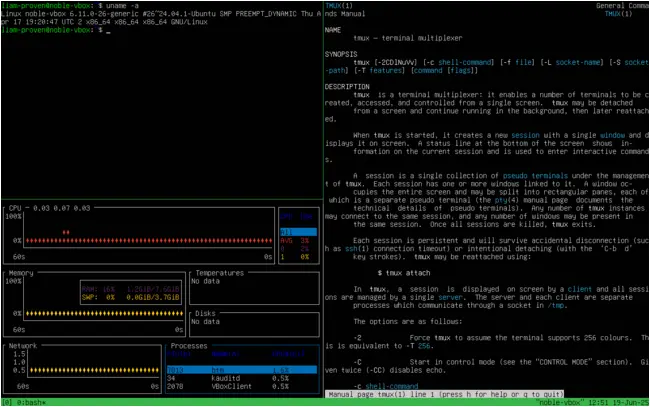Click the highlighted word "client"
650x407 pixels.
pos(580,289)
